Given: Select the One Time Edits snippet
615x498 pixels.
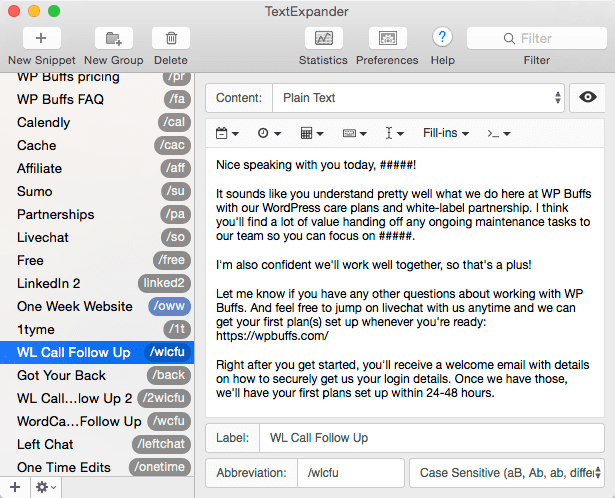Looking at the screenshot, I should [x=97, y=467].
